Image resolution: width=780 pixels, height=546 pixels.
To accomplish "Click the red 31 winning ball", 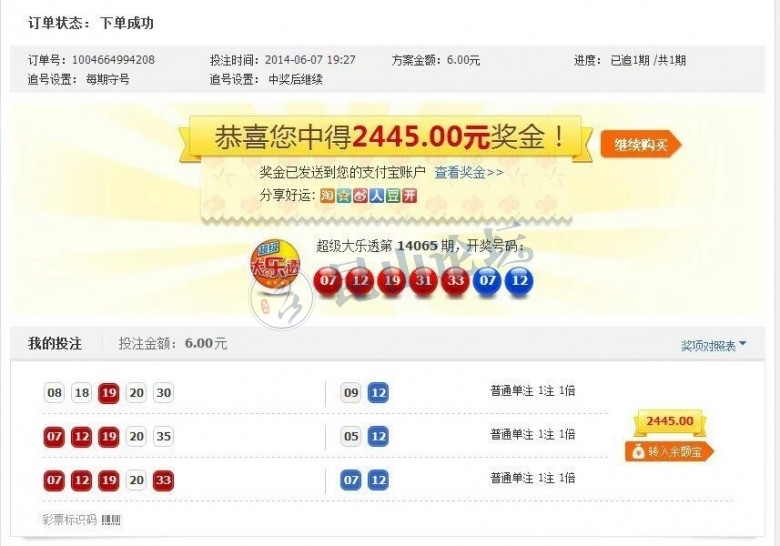I will pyautogui.click(x=423, y=281).
